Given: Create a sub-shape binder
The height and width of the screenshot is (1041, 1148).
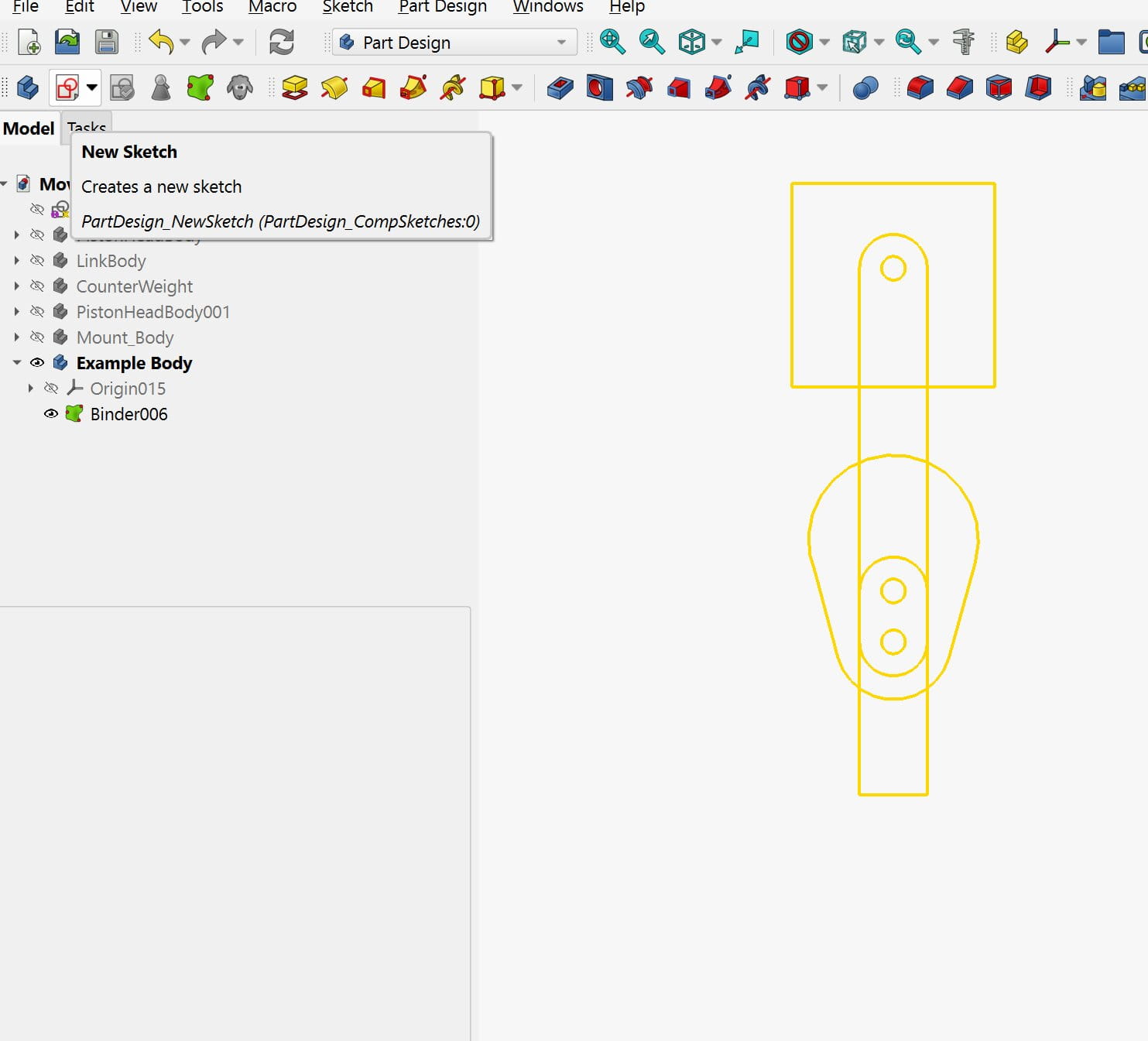Looking at the screenshot, I should pos(200,88).
